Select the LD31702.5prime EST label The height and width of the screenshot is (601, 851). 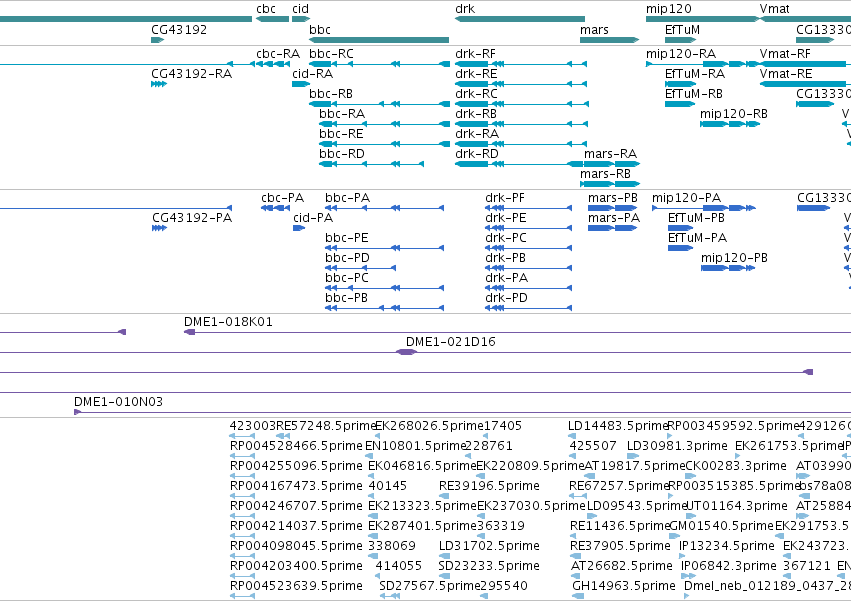click(x=489, y=546)
